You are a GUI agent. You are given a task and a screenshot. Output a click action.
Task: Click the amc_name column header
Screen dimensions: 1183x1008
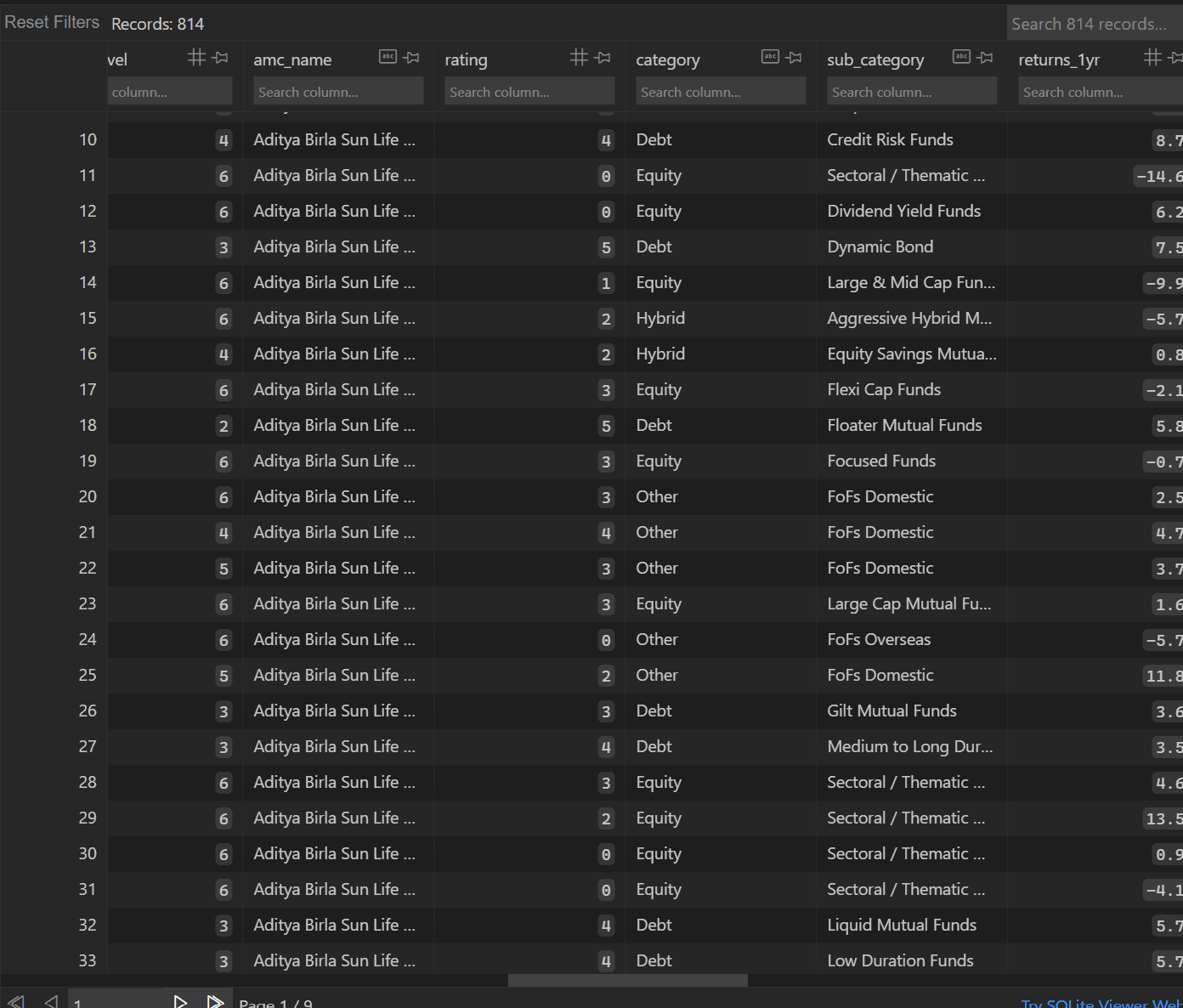coord(292,59)
